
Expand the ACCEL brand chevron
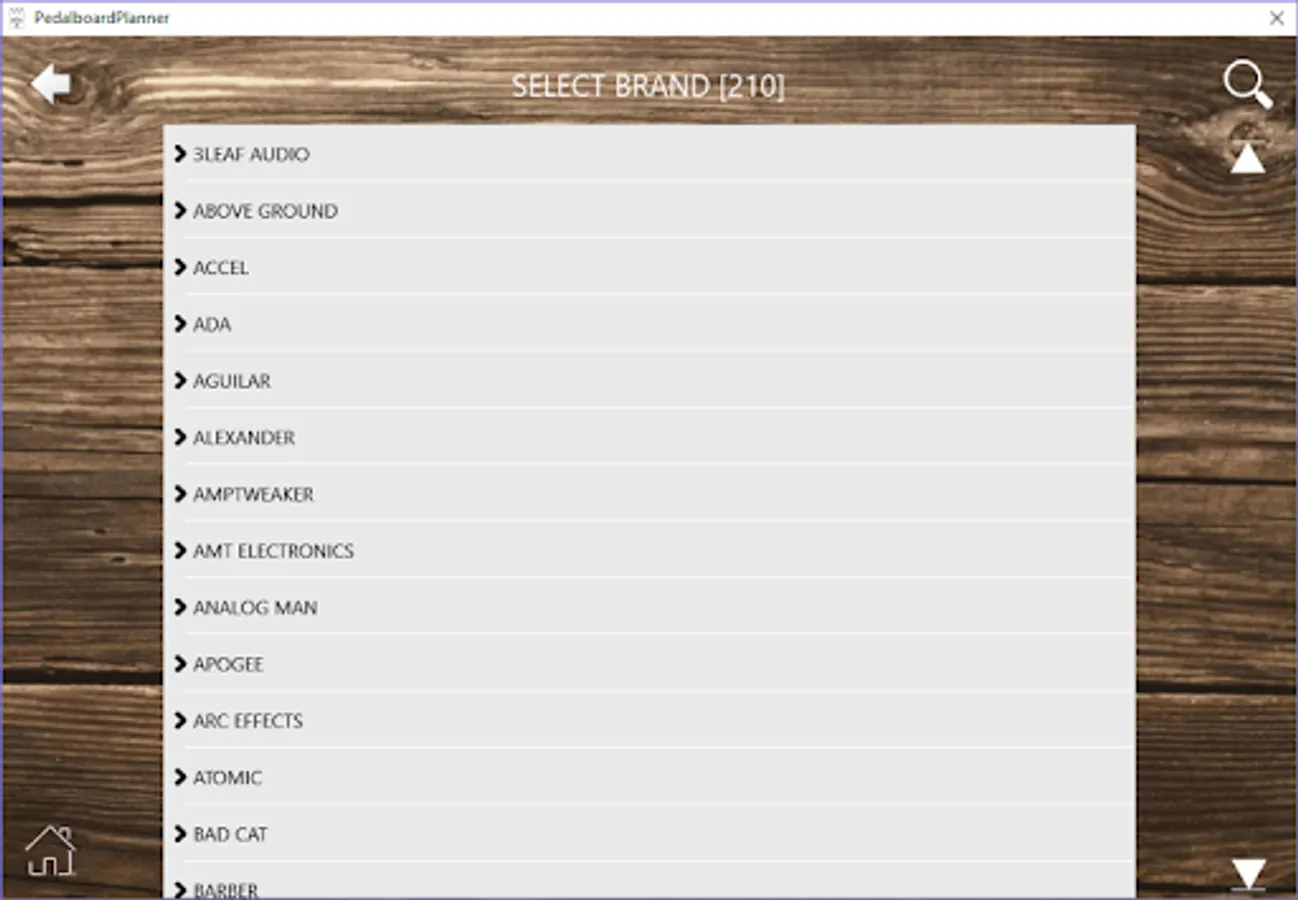(x=181, y=267)
